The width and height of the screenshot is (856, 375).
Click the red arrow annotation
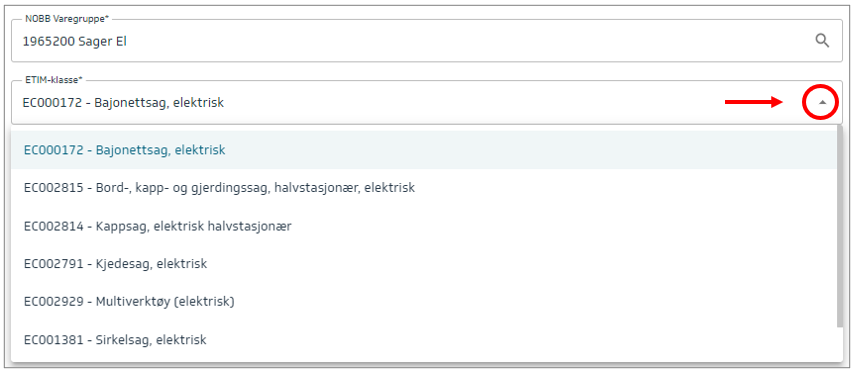[x=754, y=102]
